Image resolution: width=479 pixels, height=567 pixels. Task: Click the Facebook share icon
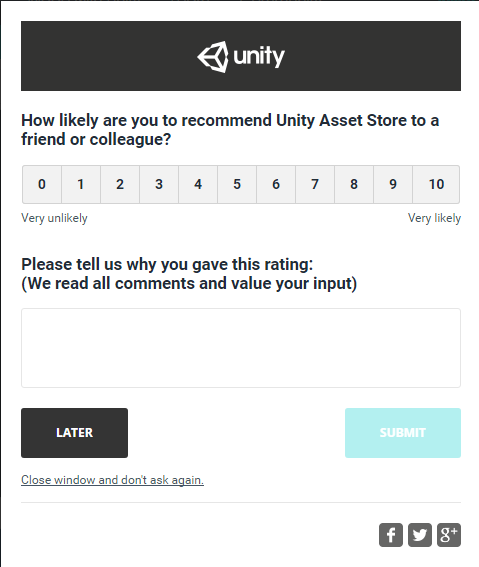coord(391,535)
